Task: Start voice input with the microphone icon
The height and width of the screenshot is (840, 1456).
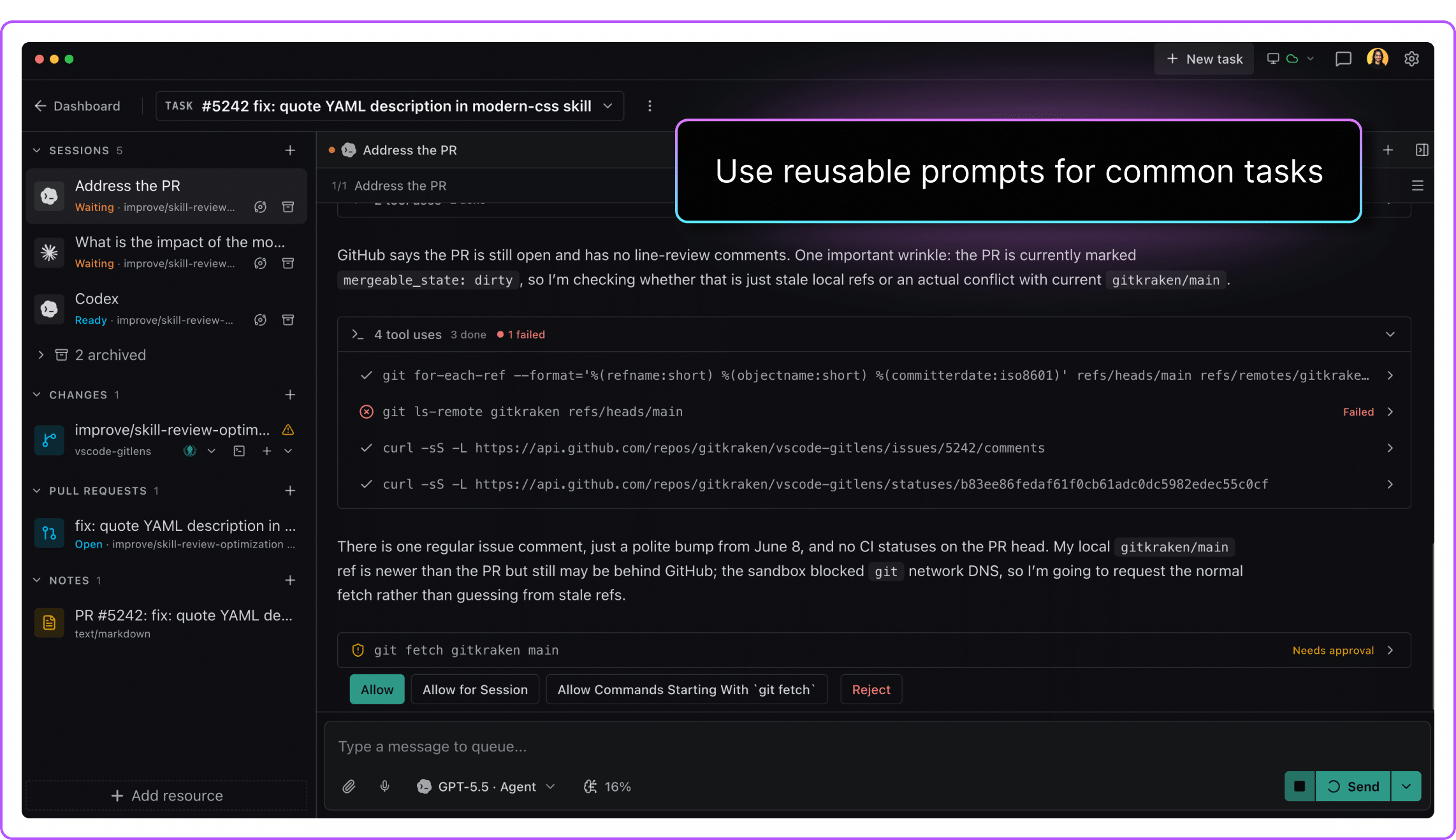Action: pyautogui.click(x=384, y=787)
